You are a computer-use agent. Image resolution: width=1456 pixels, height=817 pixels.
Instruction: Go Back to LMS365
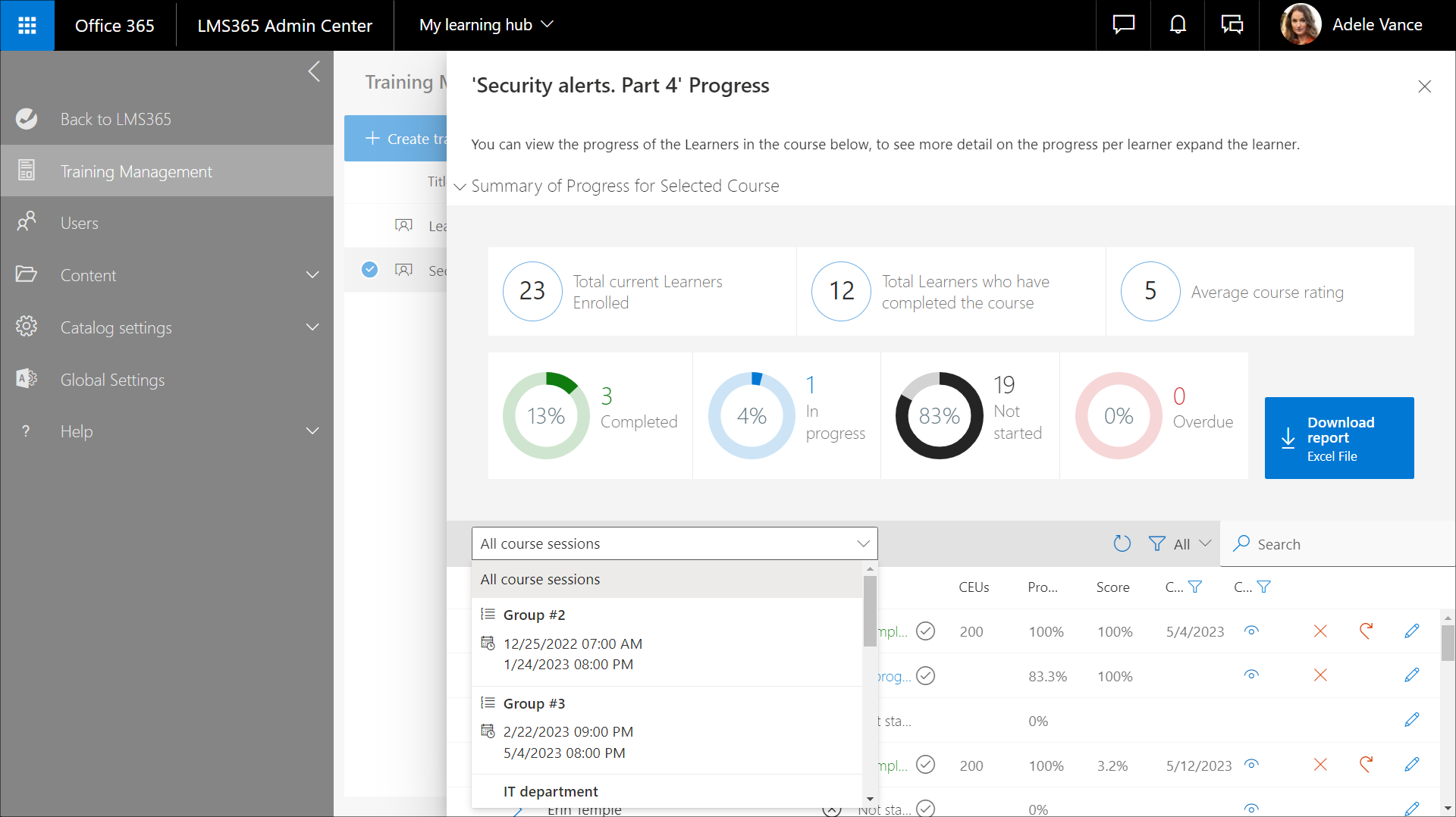click(x=115, y=119)
